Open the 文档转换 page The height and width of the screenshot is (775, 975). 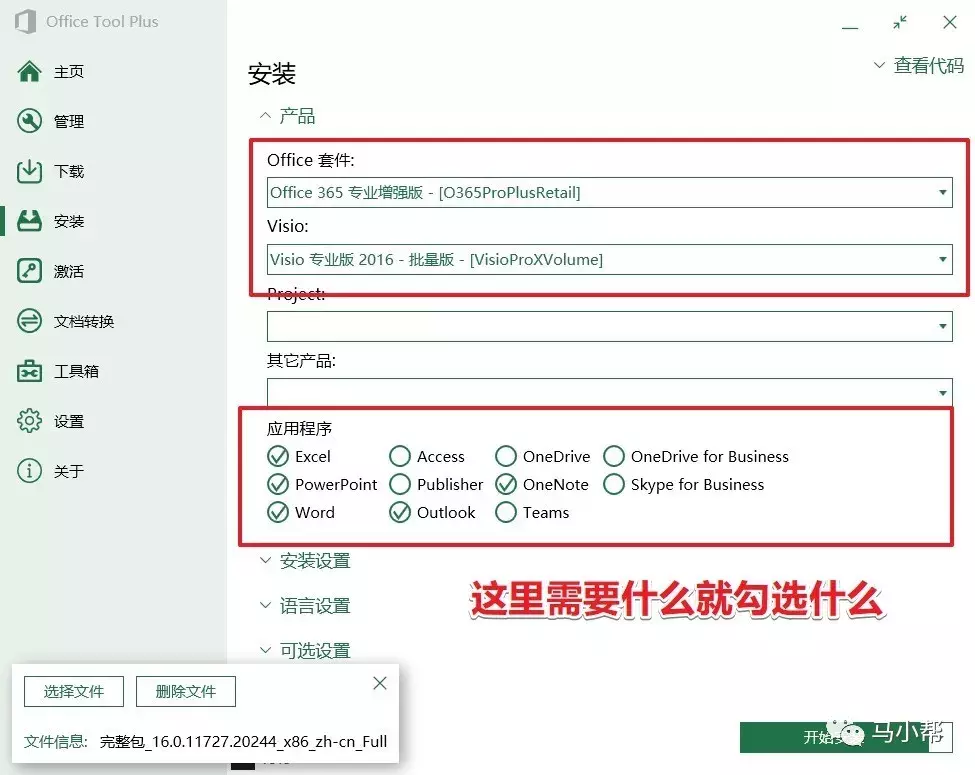[84, 322]
